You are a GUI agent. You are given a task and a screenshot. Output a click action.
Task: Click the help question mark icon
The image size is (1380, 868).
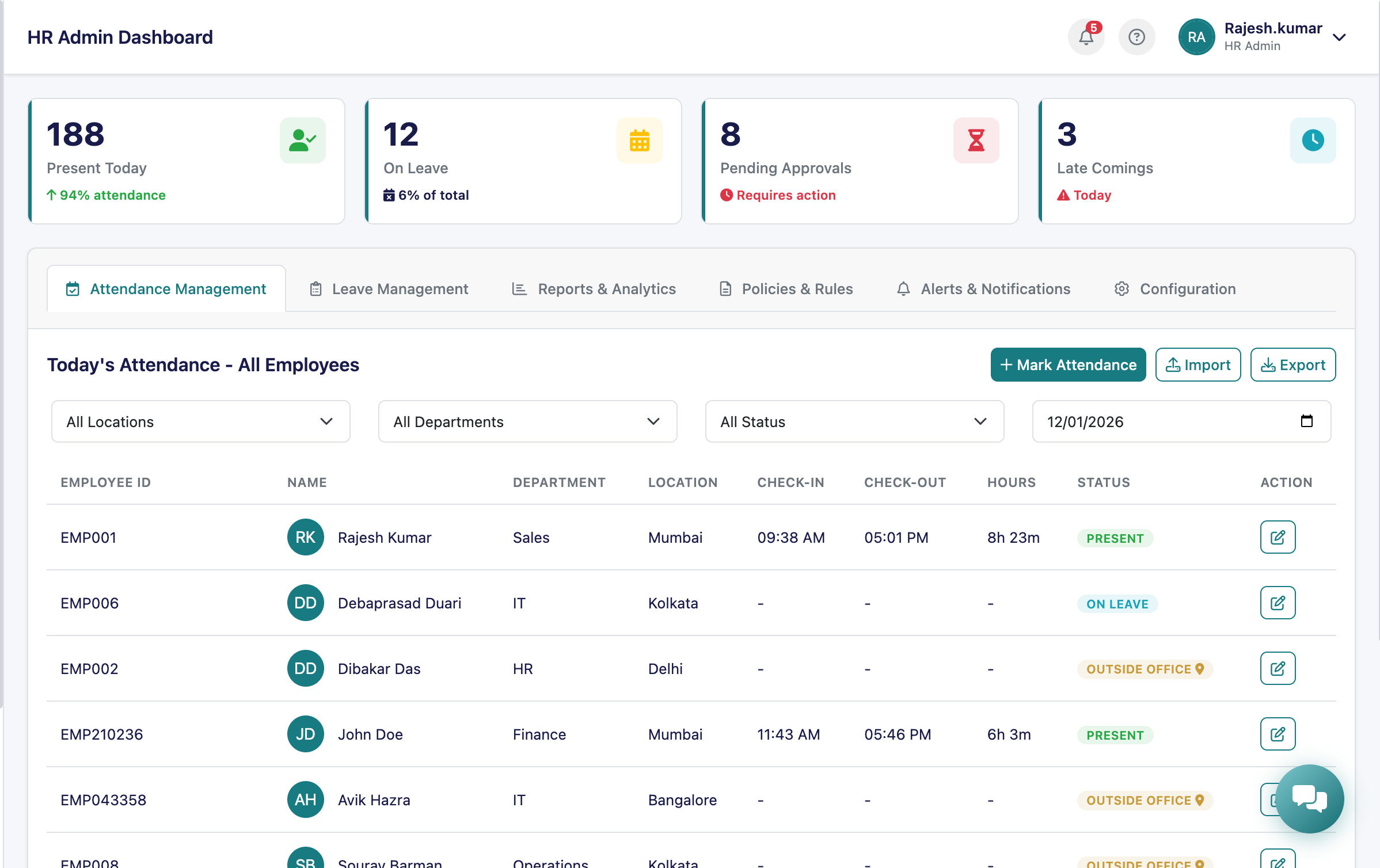pyautogui.click(x=1136, y=37)
